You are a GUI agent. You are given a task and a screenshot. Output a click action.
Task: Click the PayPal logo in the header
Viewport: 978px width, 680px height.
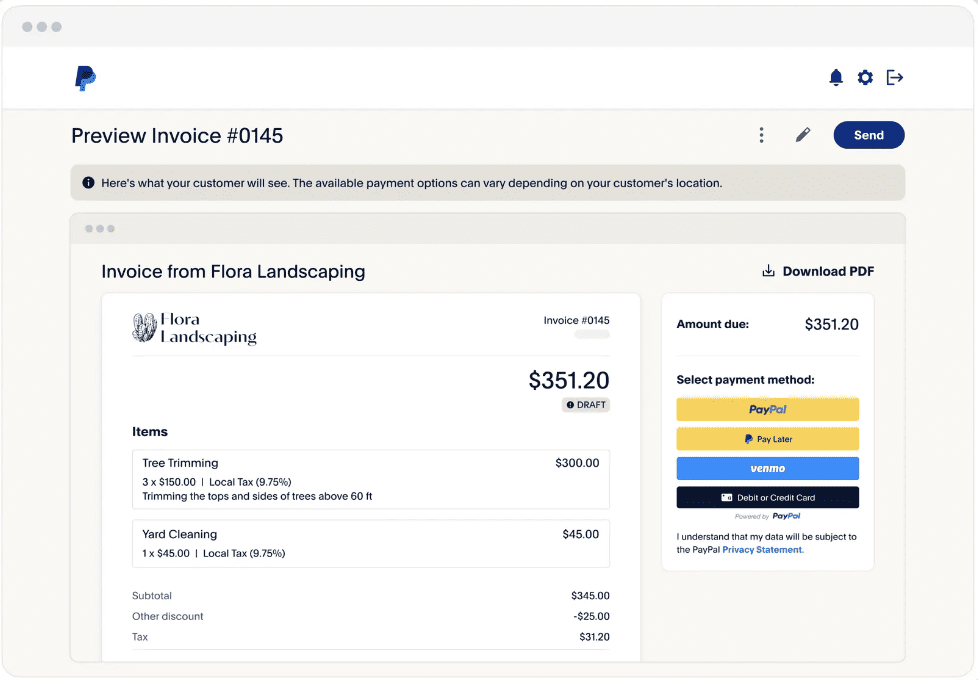pyautogui.click(x=85, y=78)
